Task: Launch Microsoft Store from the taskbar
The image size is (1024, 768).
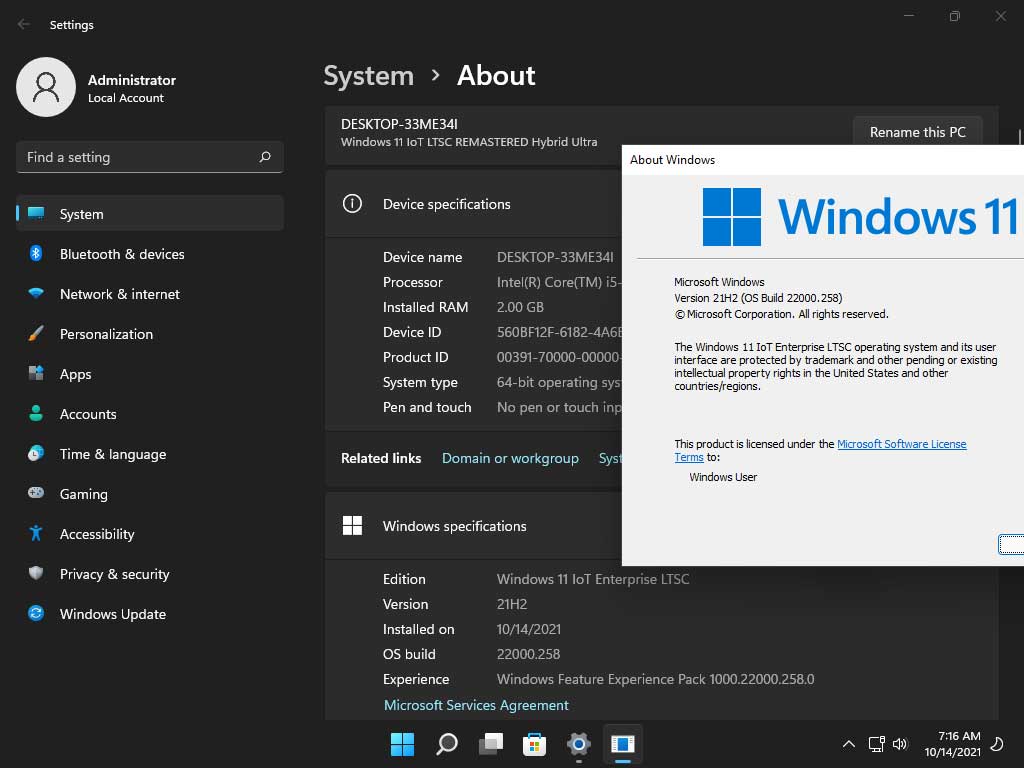Action: point(534,744)
